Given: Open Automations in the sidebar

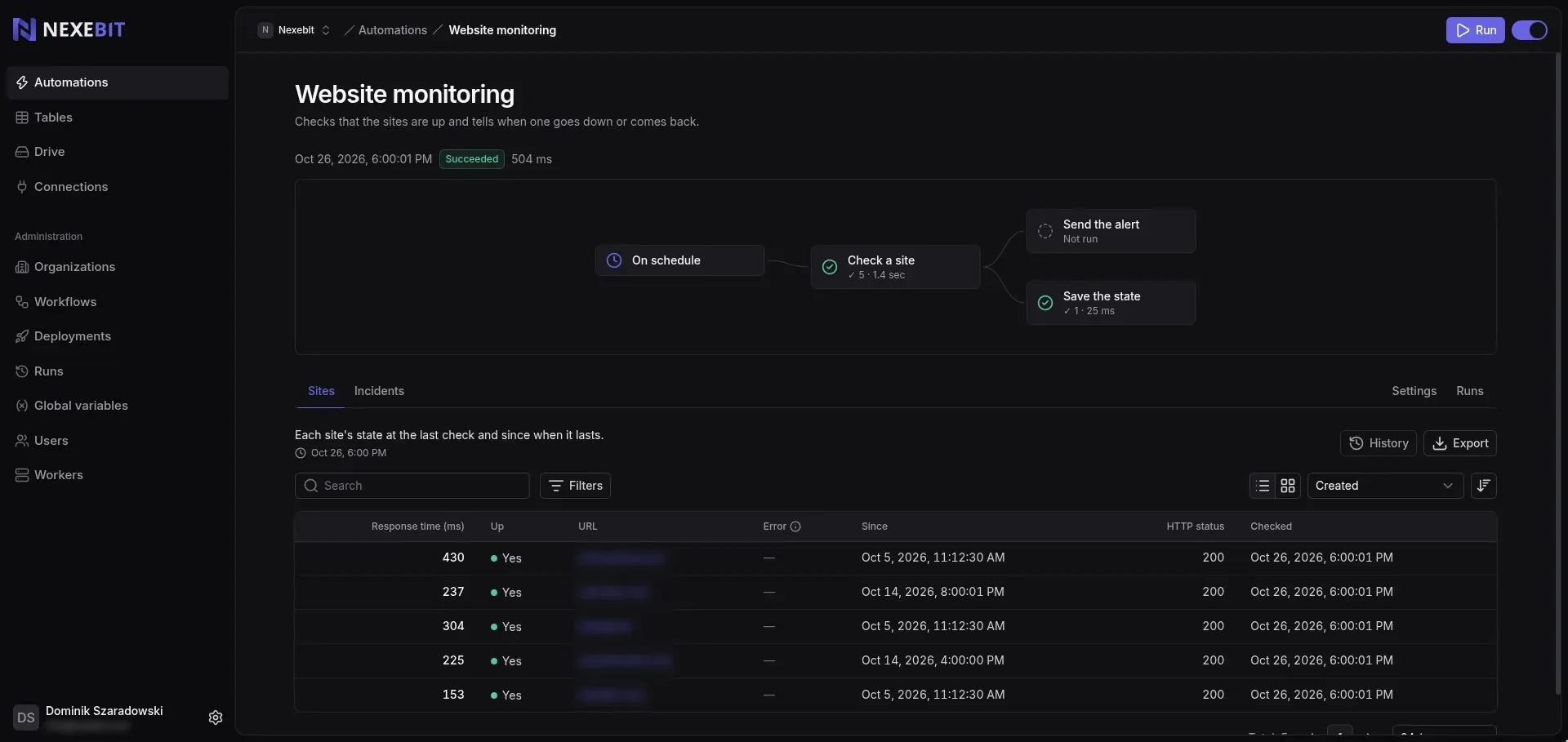Looking at the screenshot, I should pos(117,82).
